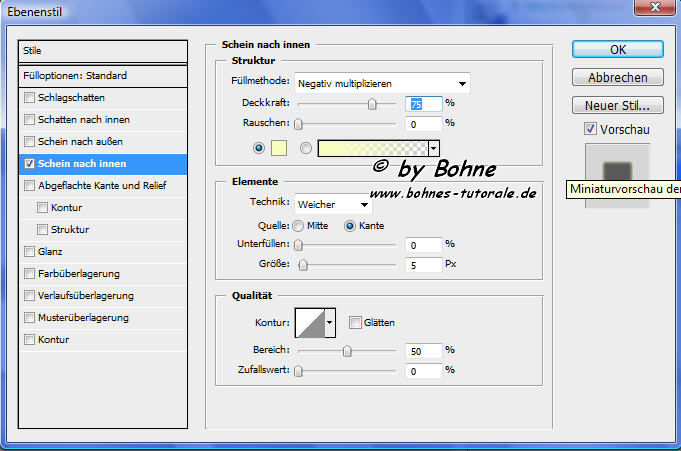
Task: Close the Ebenenstil dialog
Action: point(655,7)
